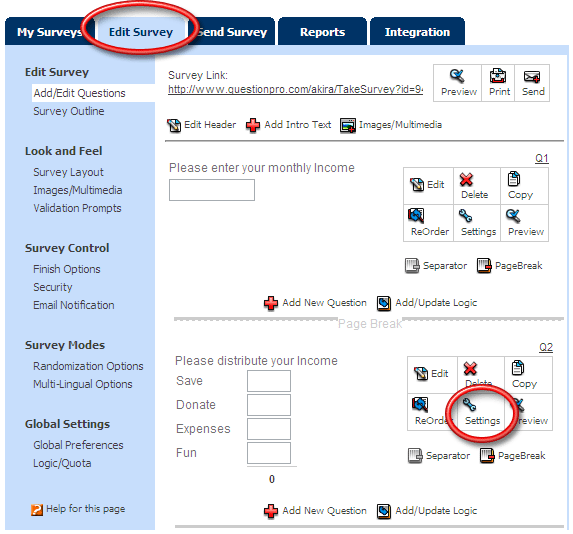Click the Q1 question number link
Viewport: 573px width, 534px height.
coord(542,158)
